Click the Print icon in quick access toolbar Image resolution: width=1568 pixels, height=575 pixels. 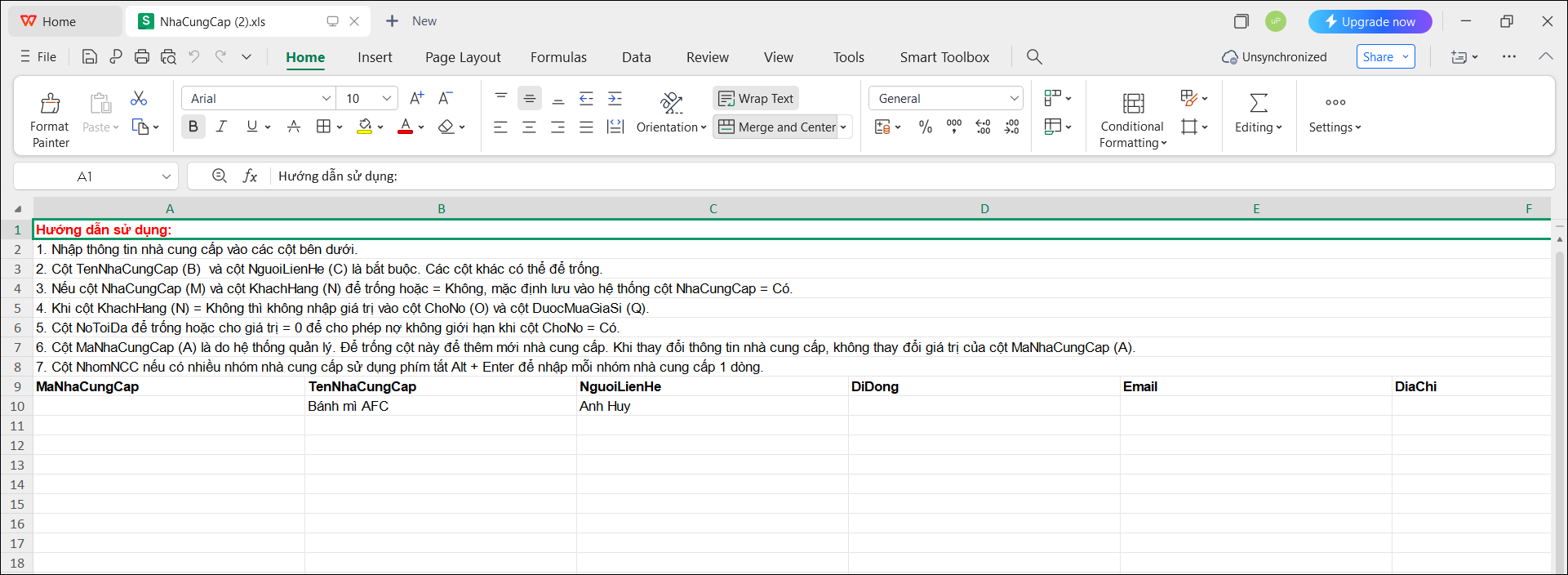click(x=142, y=56)
